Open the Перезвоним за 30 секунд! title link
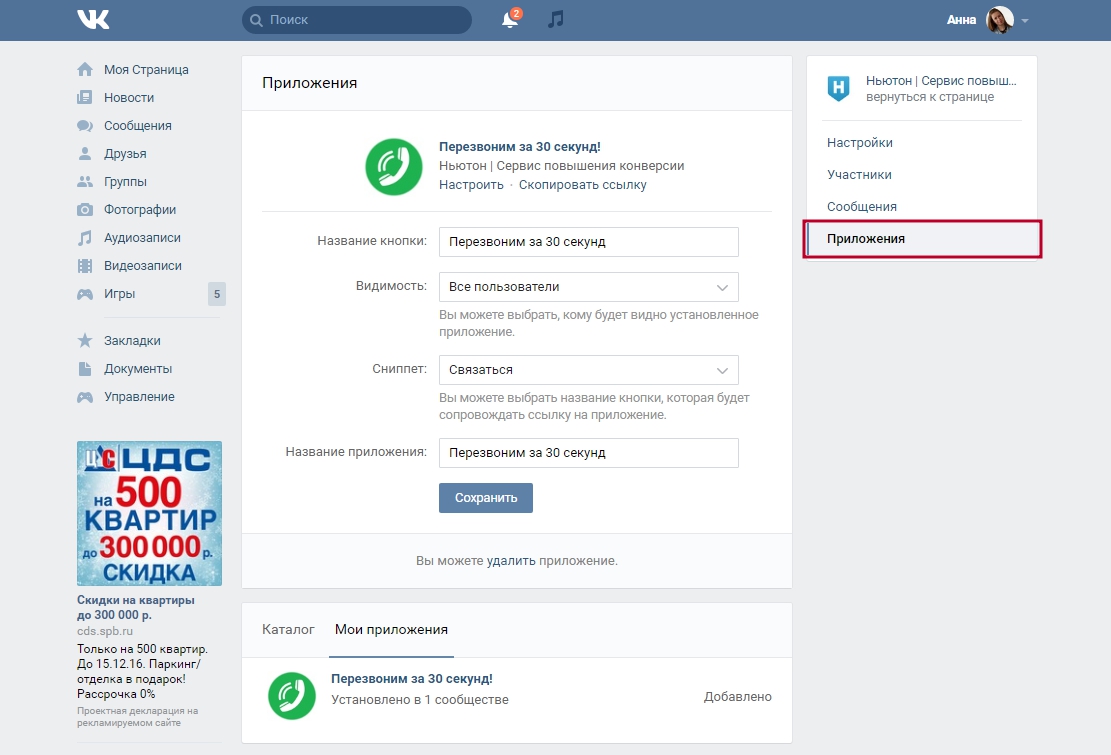The width and height of the screenshot is (1111, 755). (519, 147)
